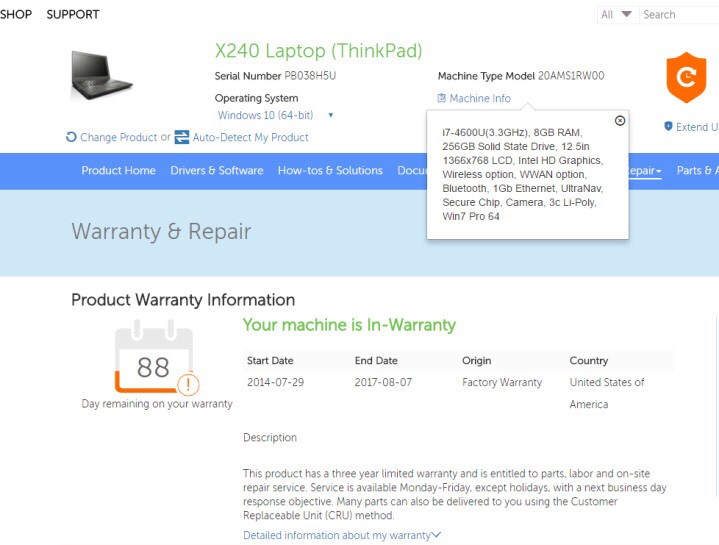
Task: Click into the Search input field
Action: pos(678,14)
